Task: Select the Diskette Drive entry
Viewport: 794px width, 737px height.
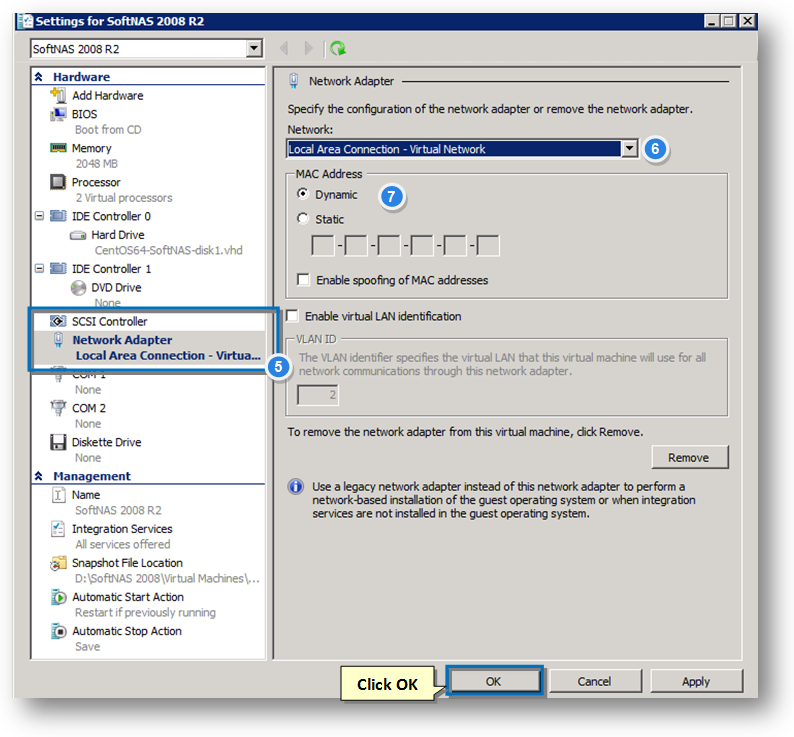Action: point(106,442)
